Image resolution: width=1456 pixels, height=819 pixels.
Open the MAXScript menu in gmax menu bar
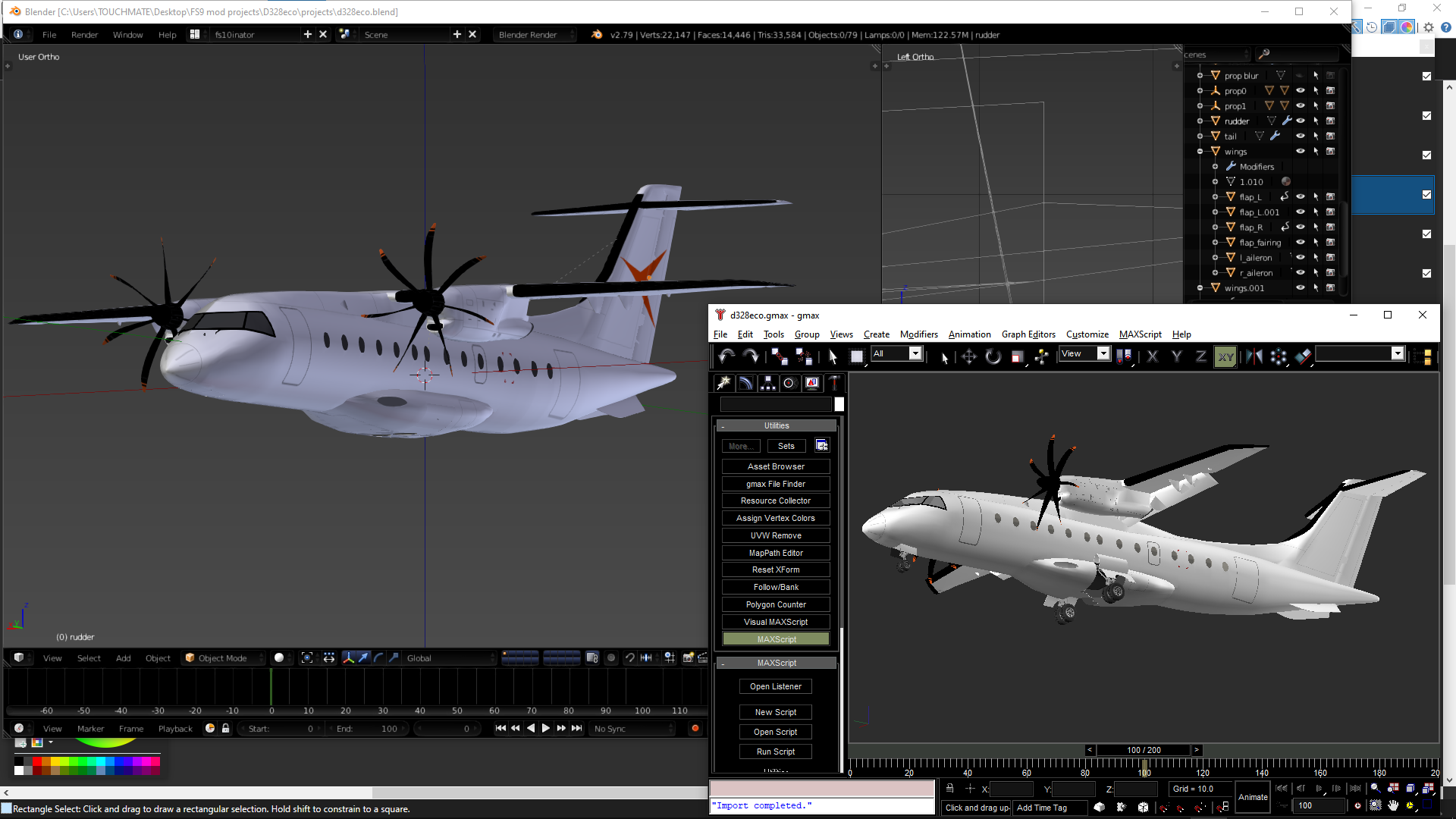(x=1140, y=334)
